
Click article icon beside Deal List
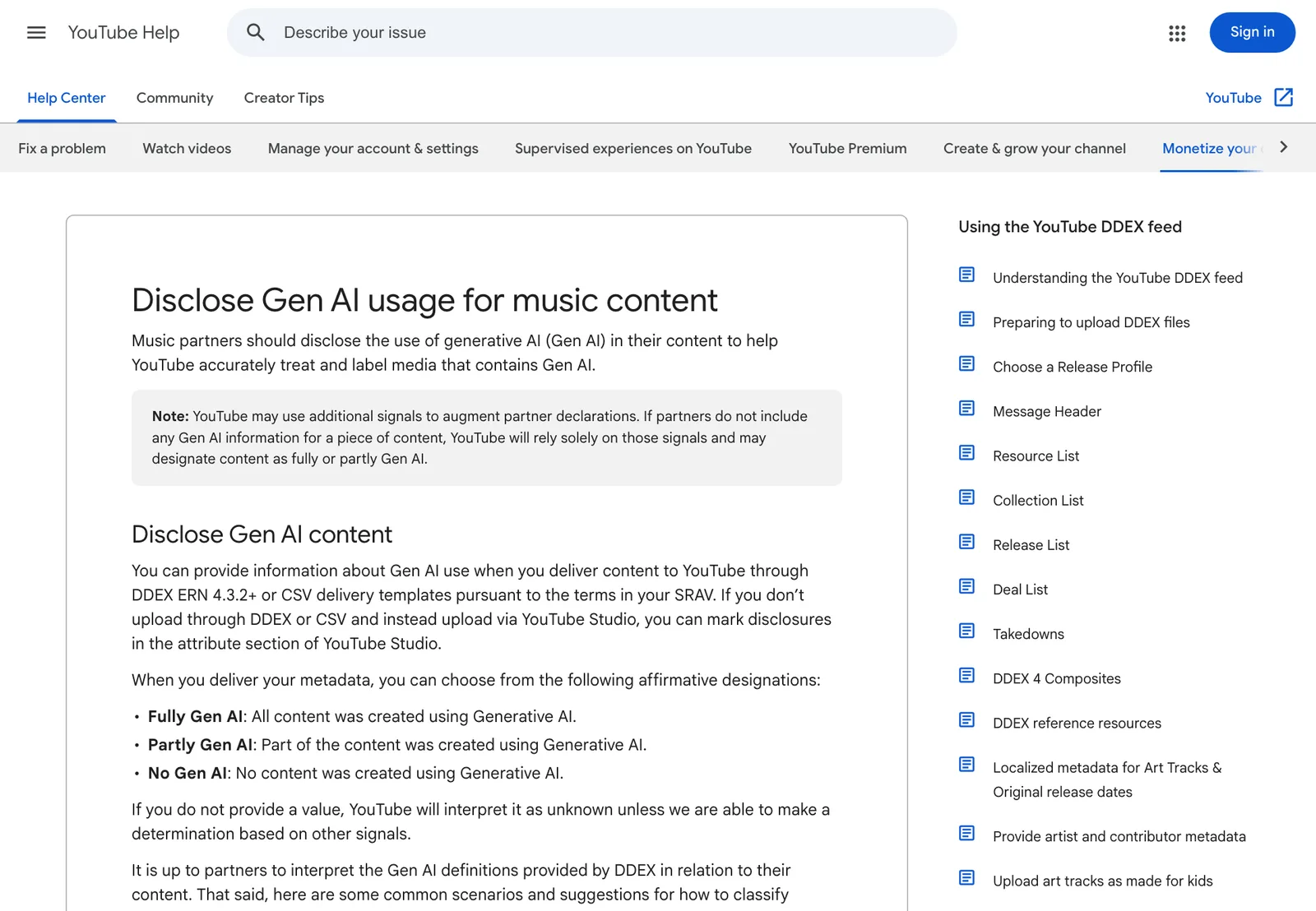pyautogui.click(x=966, y=586)
